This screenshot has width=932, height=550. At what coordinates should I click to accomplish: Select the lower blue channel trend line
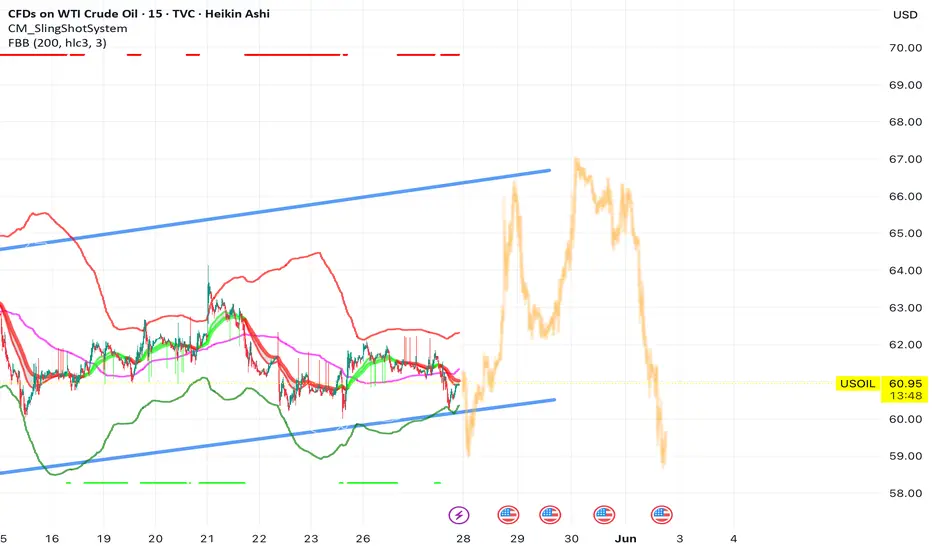pos(277,436)
